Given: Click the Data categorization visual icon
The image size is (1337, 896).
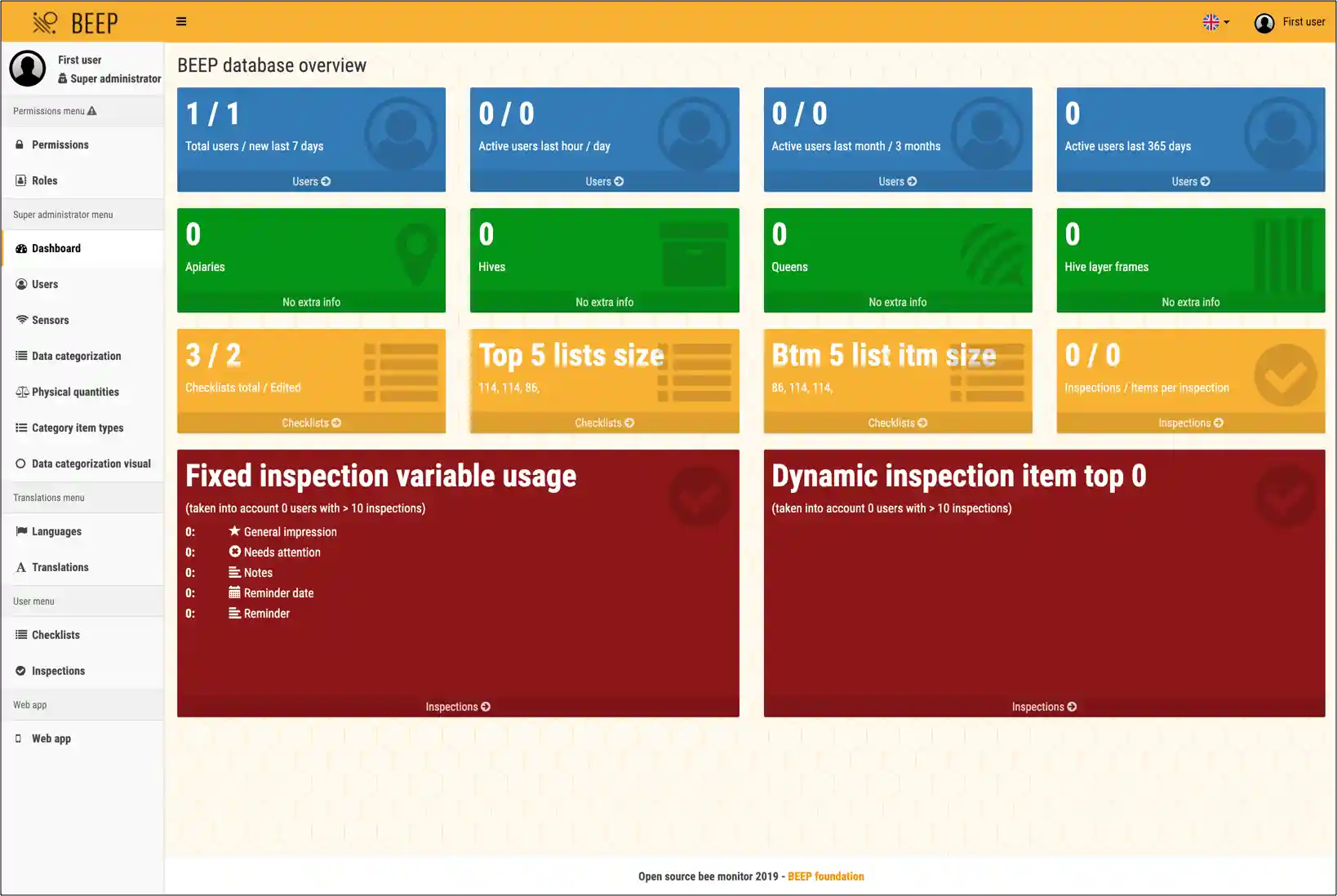Looking at the screenshot, I should (20, 464).
